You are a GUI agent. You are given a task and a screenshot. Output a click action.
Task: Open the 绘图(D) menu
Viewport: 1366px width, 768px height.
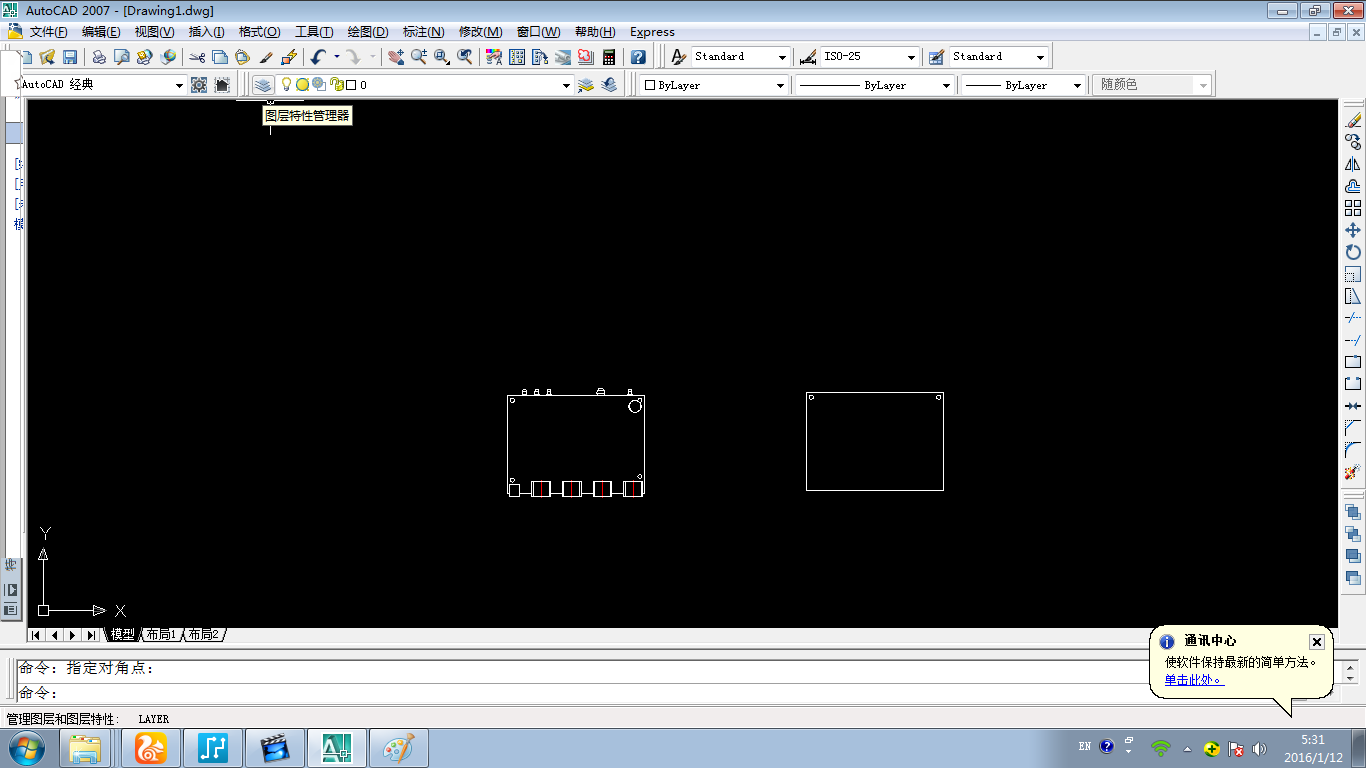point(368,32)
